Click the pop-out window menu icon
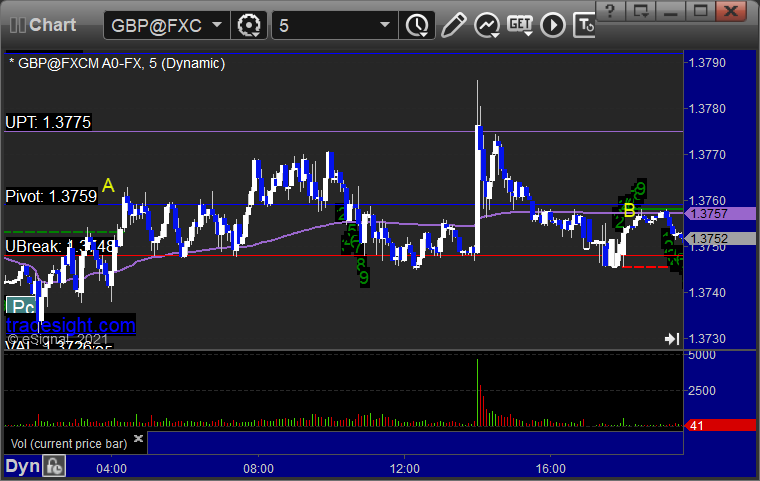Image resolution: width=760 pixels, height=481 pixels. 640,11
